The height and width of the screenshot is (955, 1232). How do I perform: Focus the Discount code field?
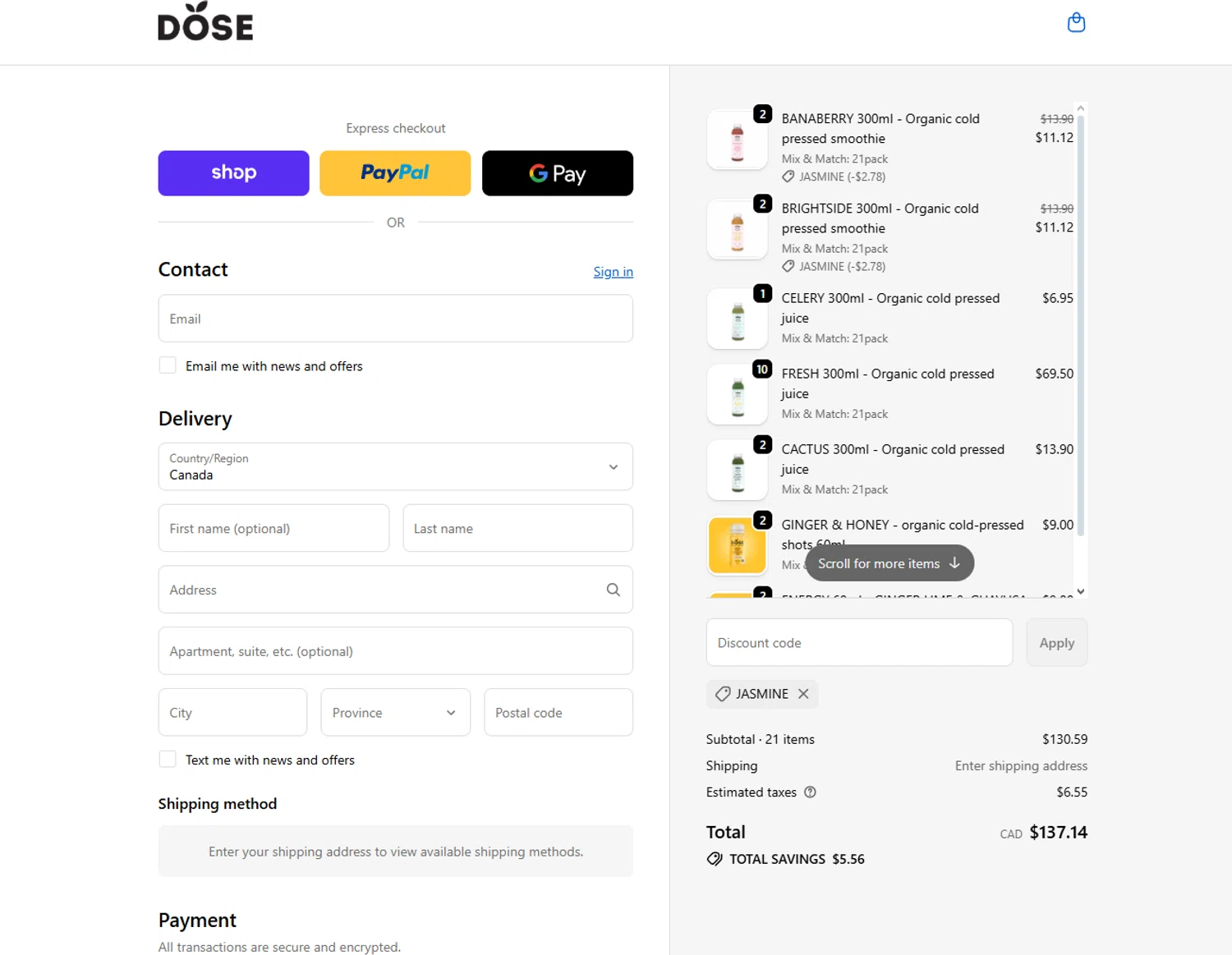point(859,643)
